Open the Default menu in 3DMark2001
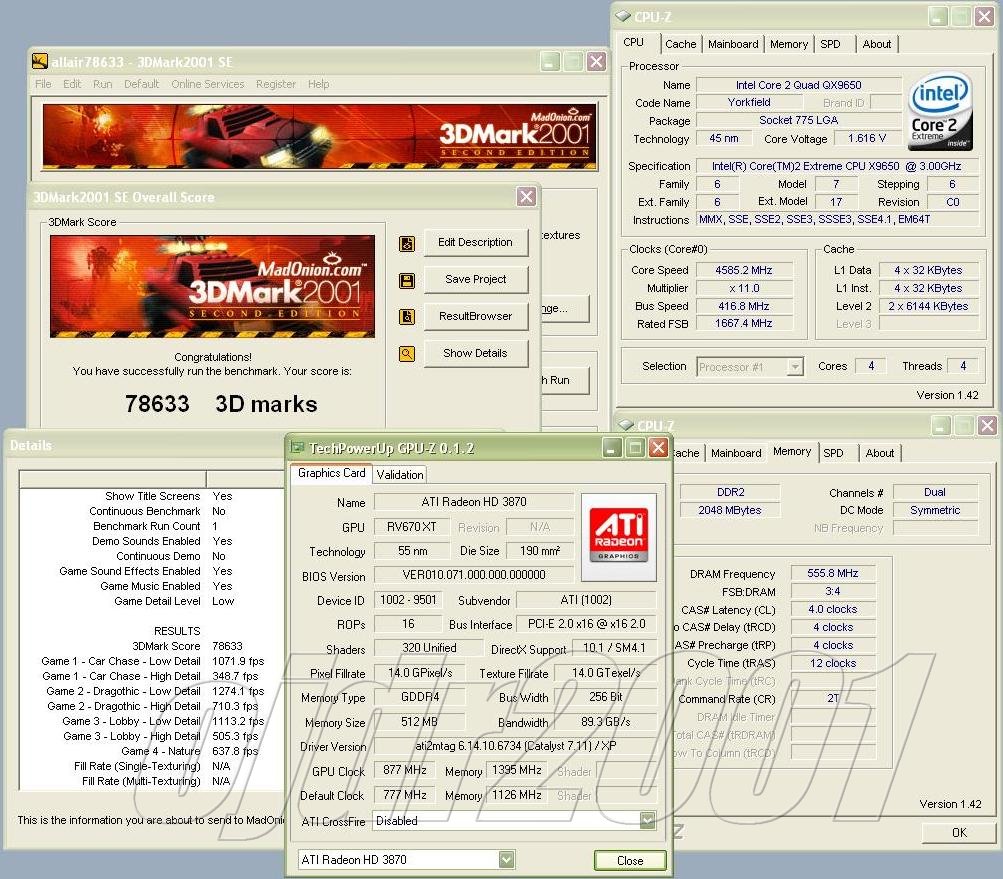The image size is (1003, 879). point(141,84)
